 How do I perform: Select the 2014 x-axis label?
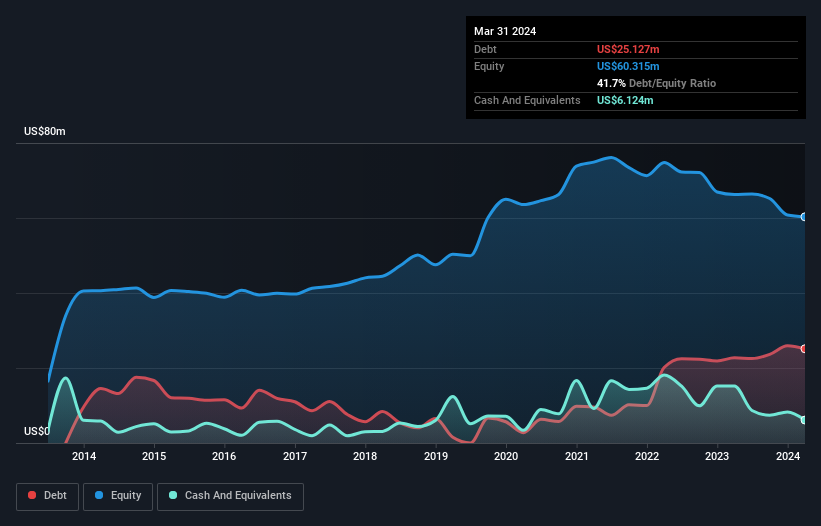tap(84, 457)
